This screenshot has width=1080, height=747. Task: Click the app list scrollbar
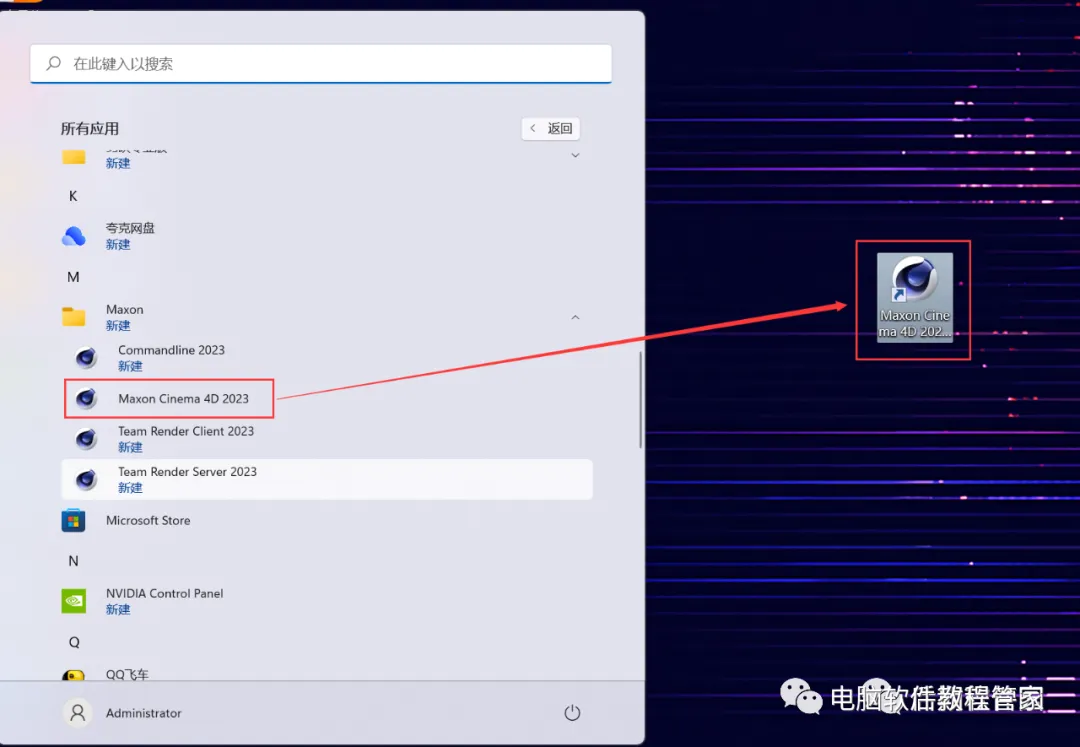pyautogui.click(x=641, y=399)
